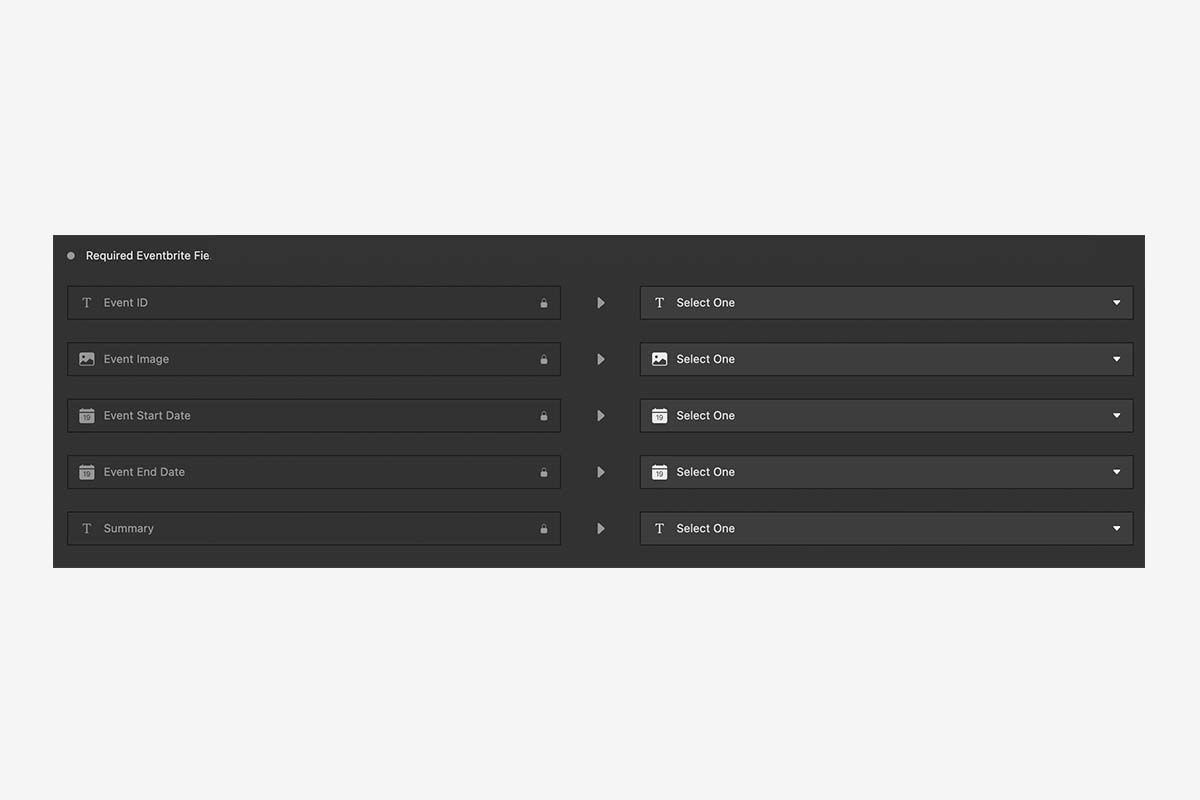Image resolution: width=1200 pixels, height=800 pixels.
Task: Click the gray dot beside Required Eventbrite Fields
Action: click(71, 256)
